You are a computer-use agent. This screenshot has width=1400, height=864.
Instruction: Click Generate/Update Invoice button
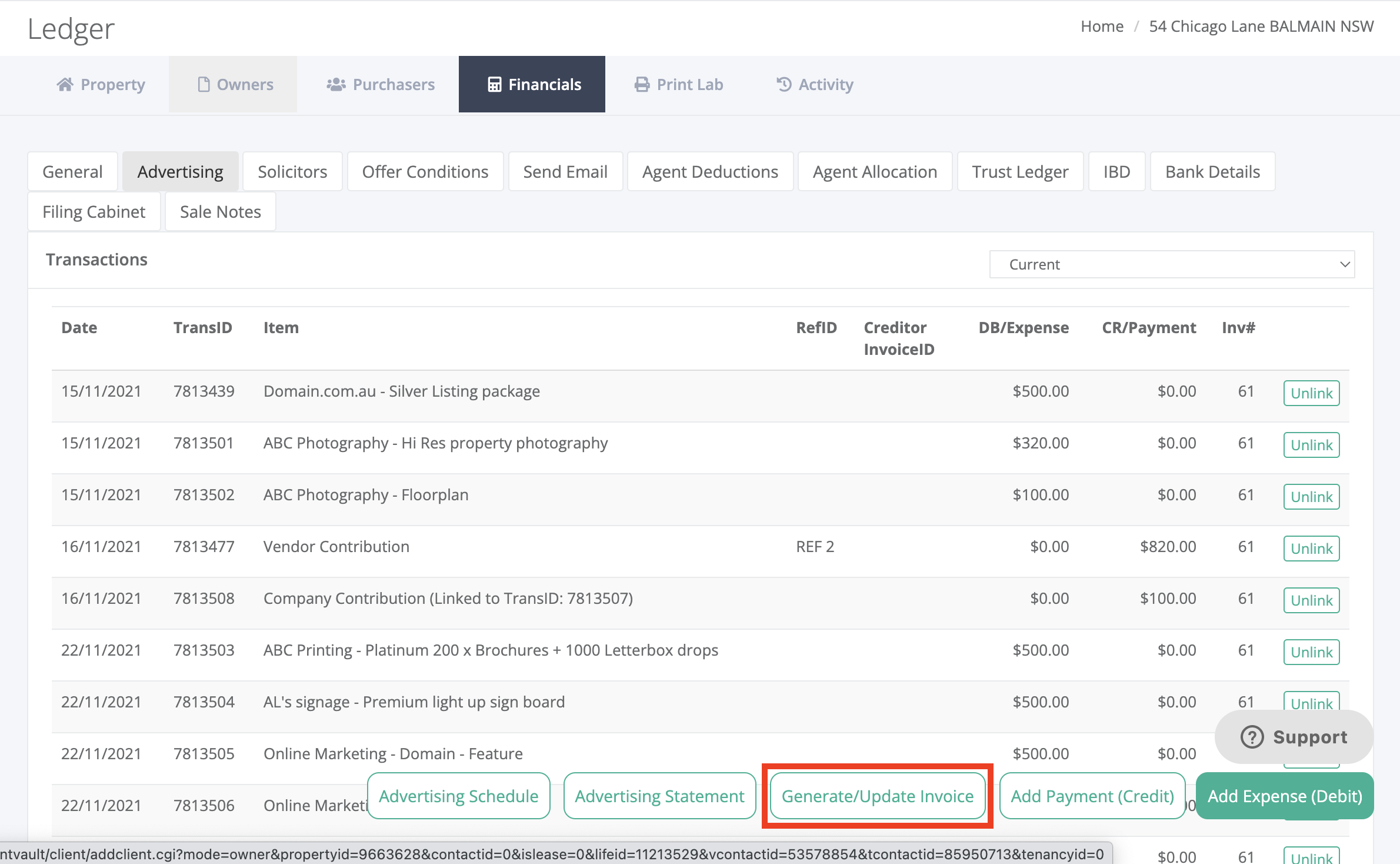point(878,796)
